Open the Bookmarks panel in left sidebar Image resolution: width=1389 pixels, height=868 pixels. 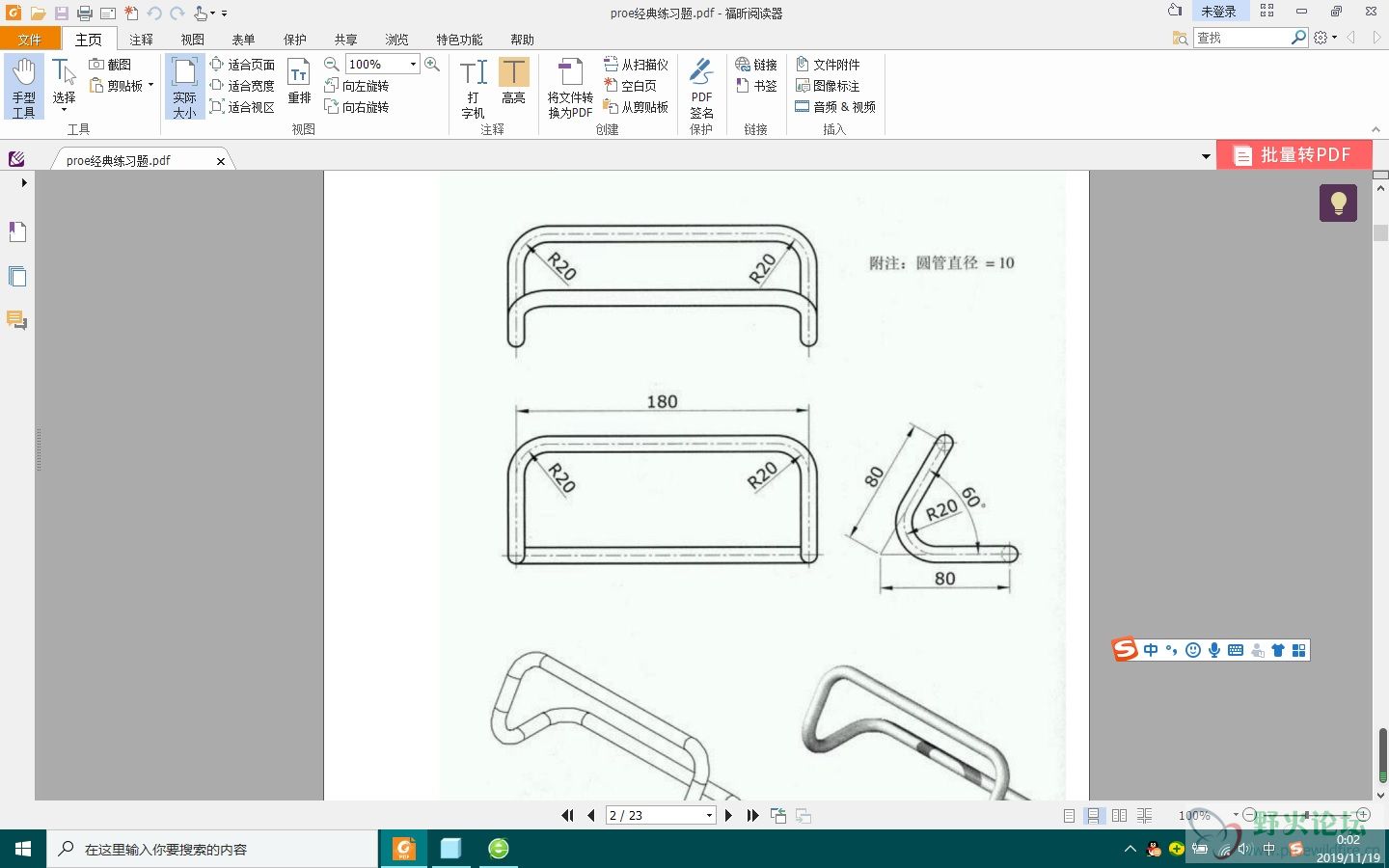point(16,231)
